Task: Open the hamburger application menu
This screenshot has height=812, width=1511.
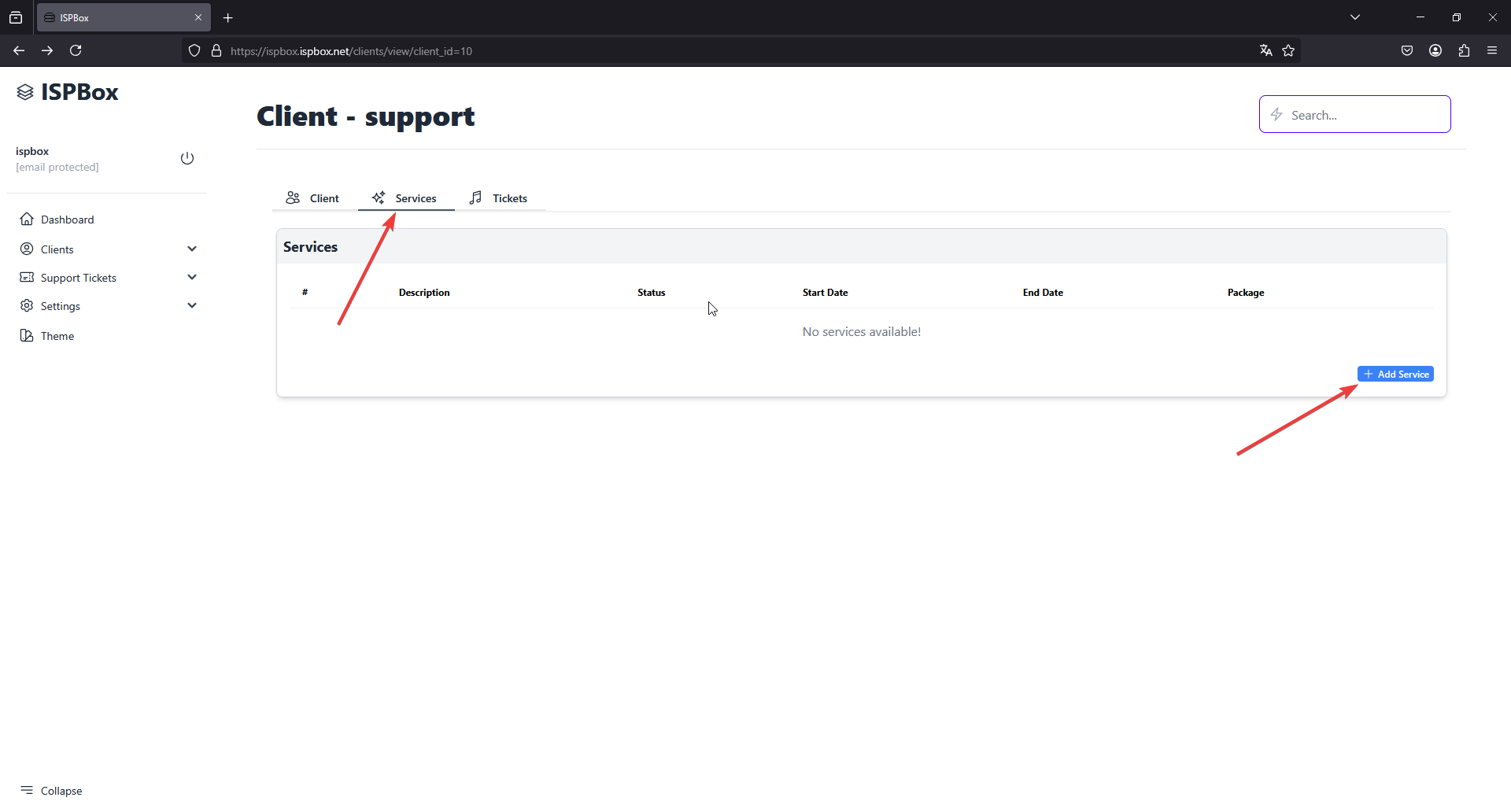Action: point(1492,50)
